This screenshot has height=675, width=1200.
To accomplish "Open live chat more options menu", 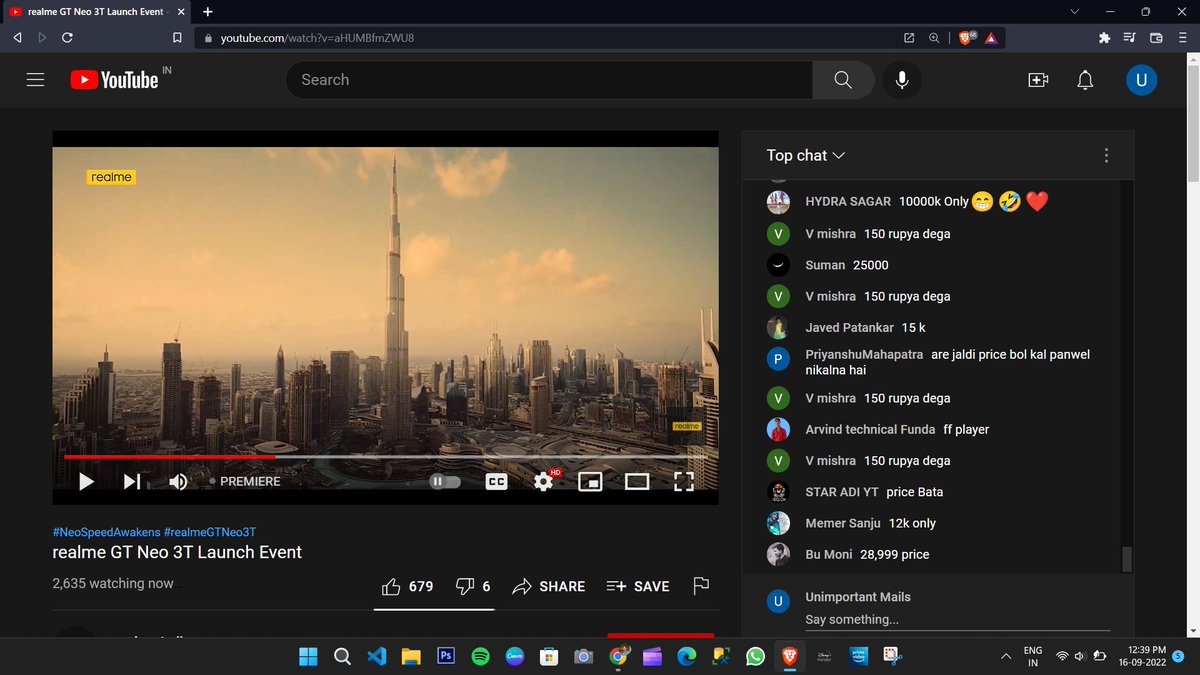I will pos(1106,155).
